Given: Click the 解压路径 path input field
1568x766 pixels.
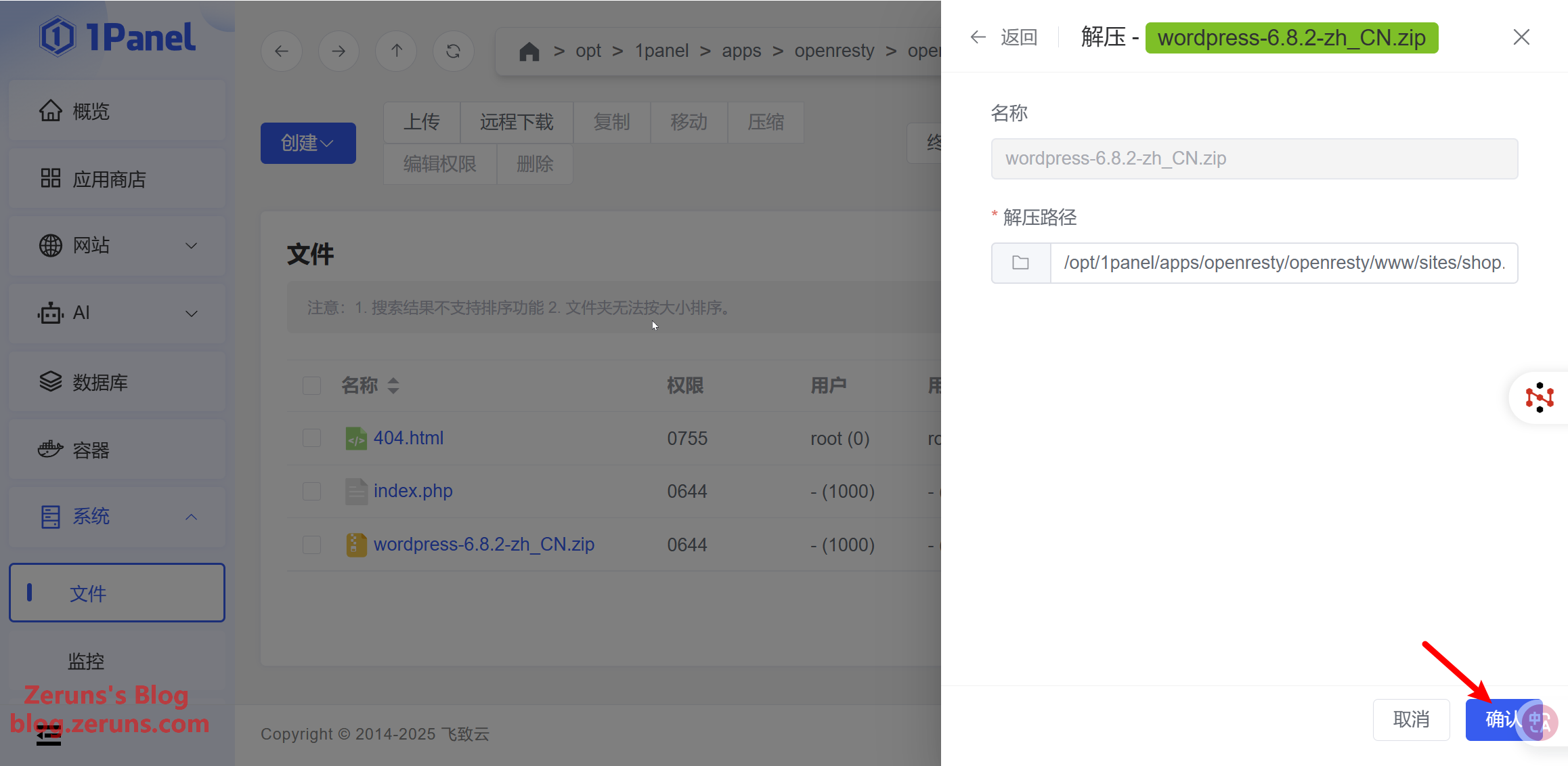Looking at the screenshot, I should pyautogui.click(x=1284, y=263).
